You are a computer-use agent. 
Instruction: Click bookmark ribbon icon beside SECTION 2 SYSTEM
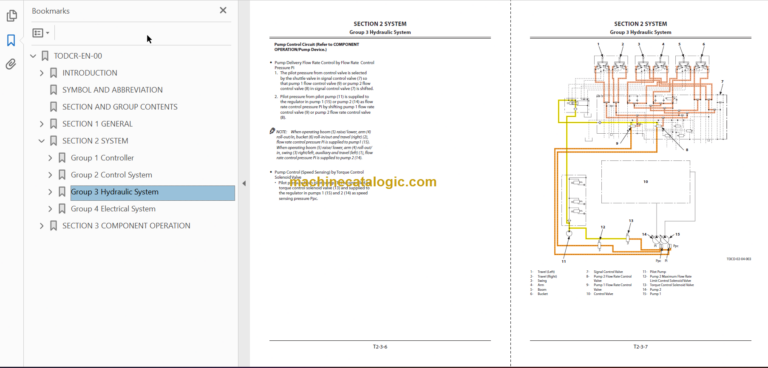[x=53, y=141]
